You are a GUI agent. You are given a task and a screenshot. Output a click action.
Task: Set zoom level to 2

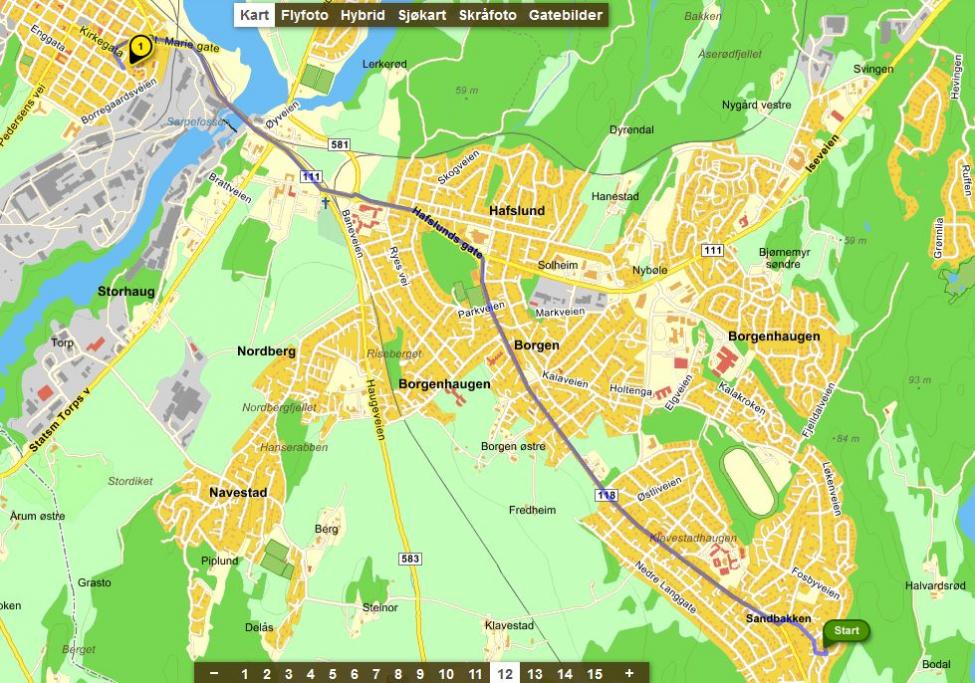[267, 674]
